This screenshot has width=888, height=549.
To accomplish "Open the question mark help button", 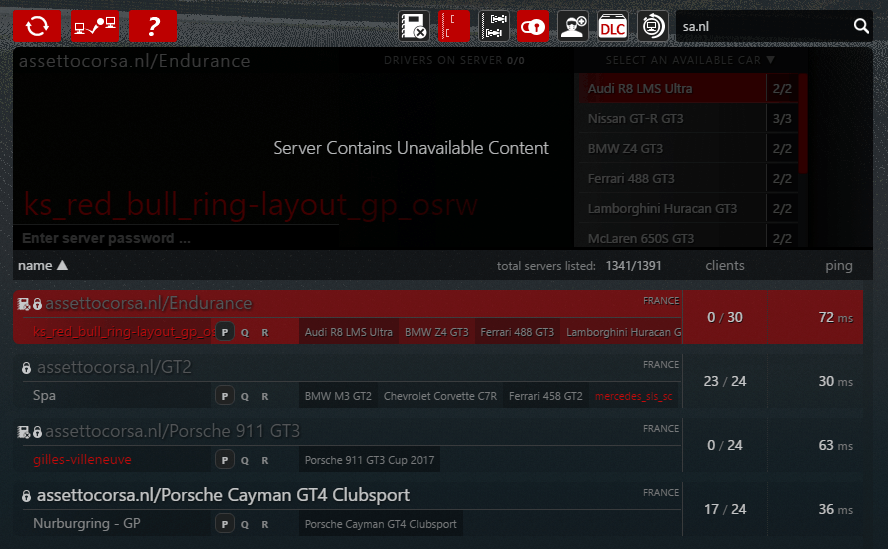I will pos(153,26).
